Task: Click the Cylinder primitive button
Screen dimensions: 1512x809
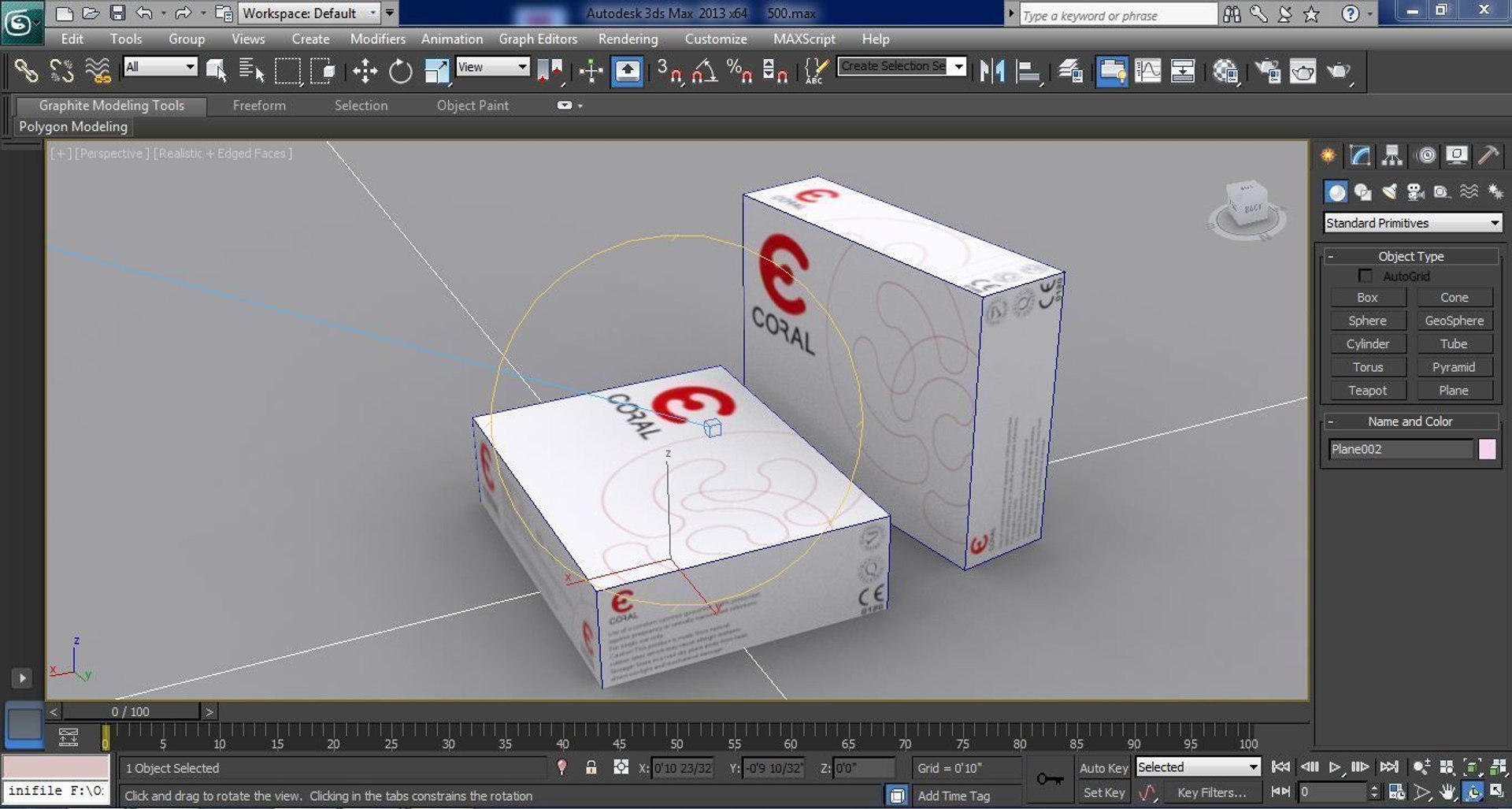Action: tap(1367, 344)
